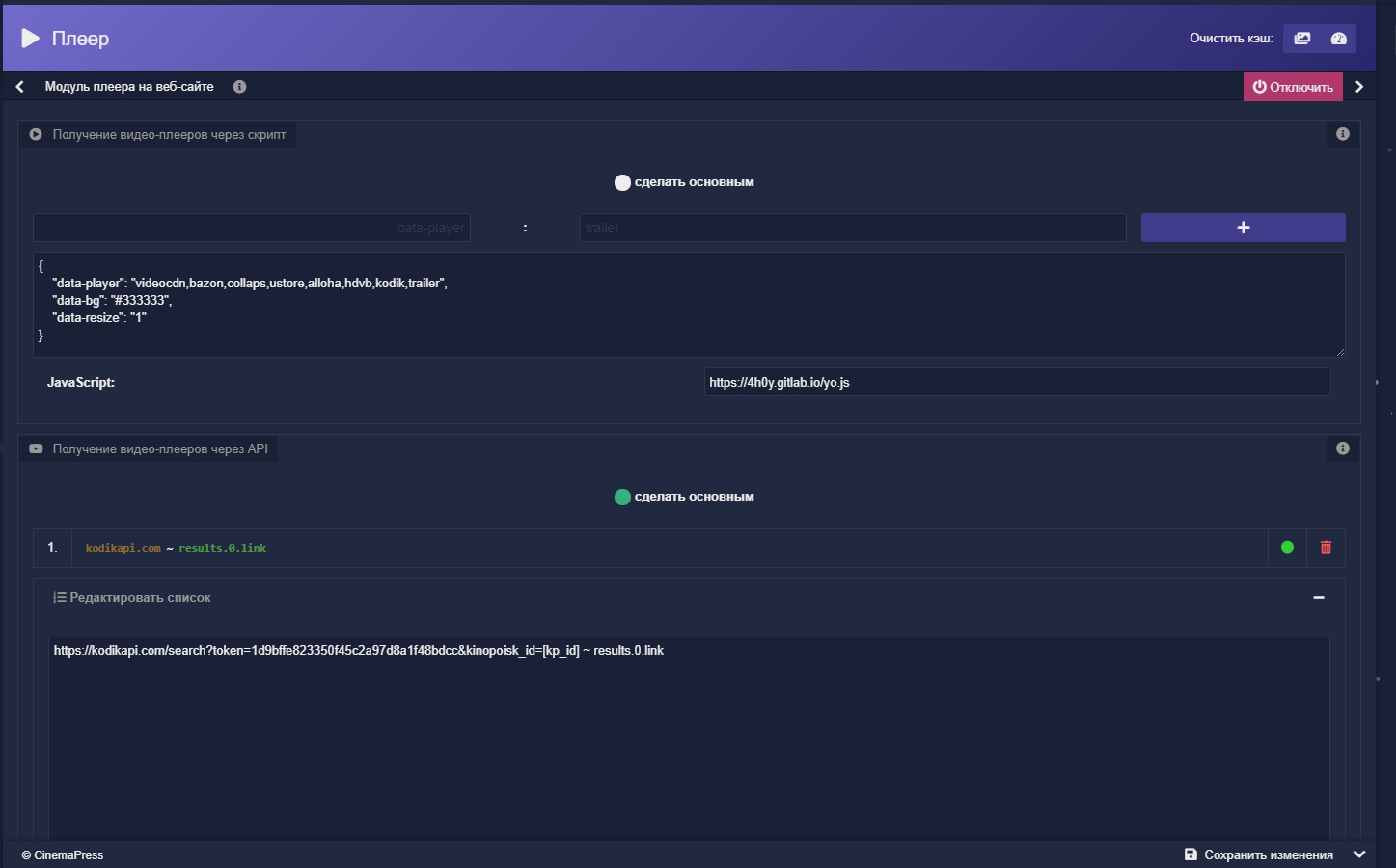Delete kodikapi.com entry with trash icon
This screenshot has height=868, width=1396.
point(1326,547)
